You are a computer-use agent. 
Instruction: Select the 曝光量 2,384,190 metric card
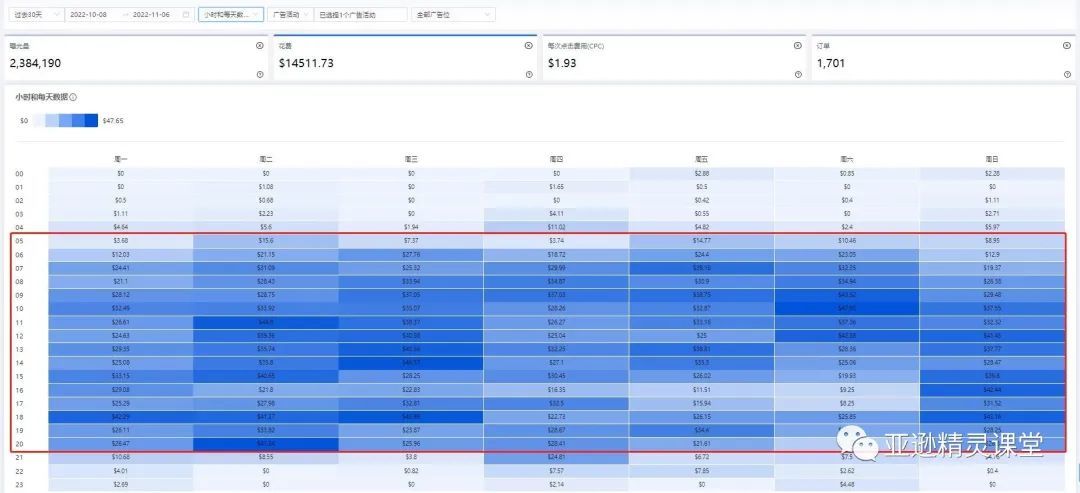137,58
